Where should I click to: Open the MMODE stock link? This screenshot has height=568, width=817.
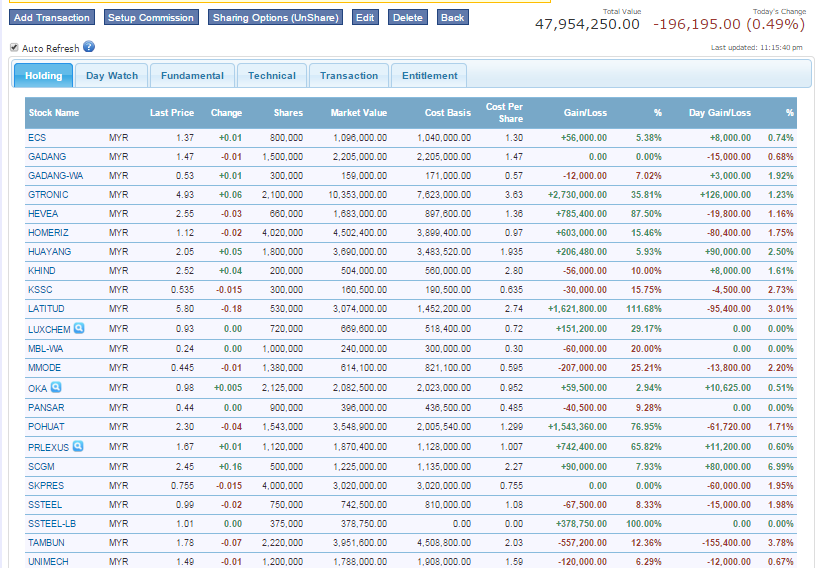(44, 367)
